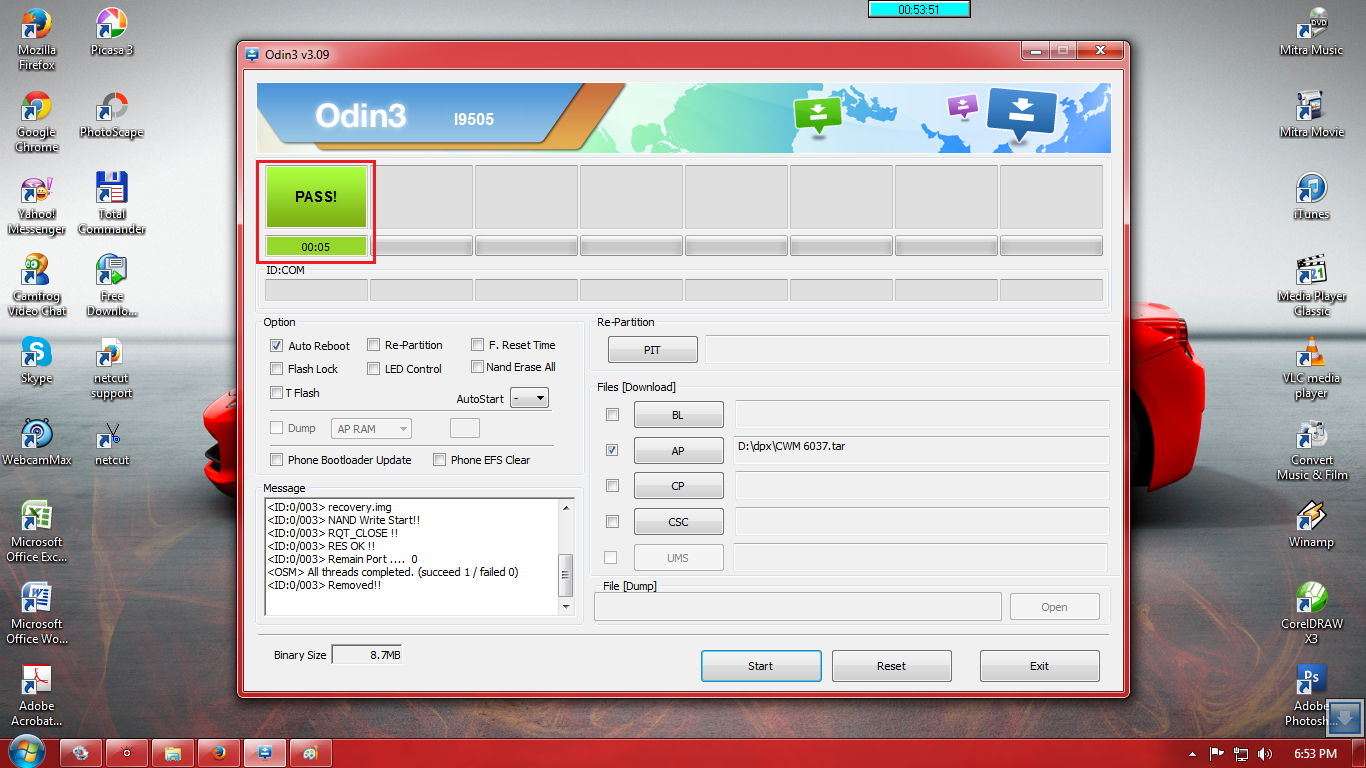The width and height of the screenshot is (1366, 768).
Task: Tick the Nand Erase All checkbox
Action: point(478,366)
